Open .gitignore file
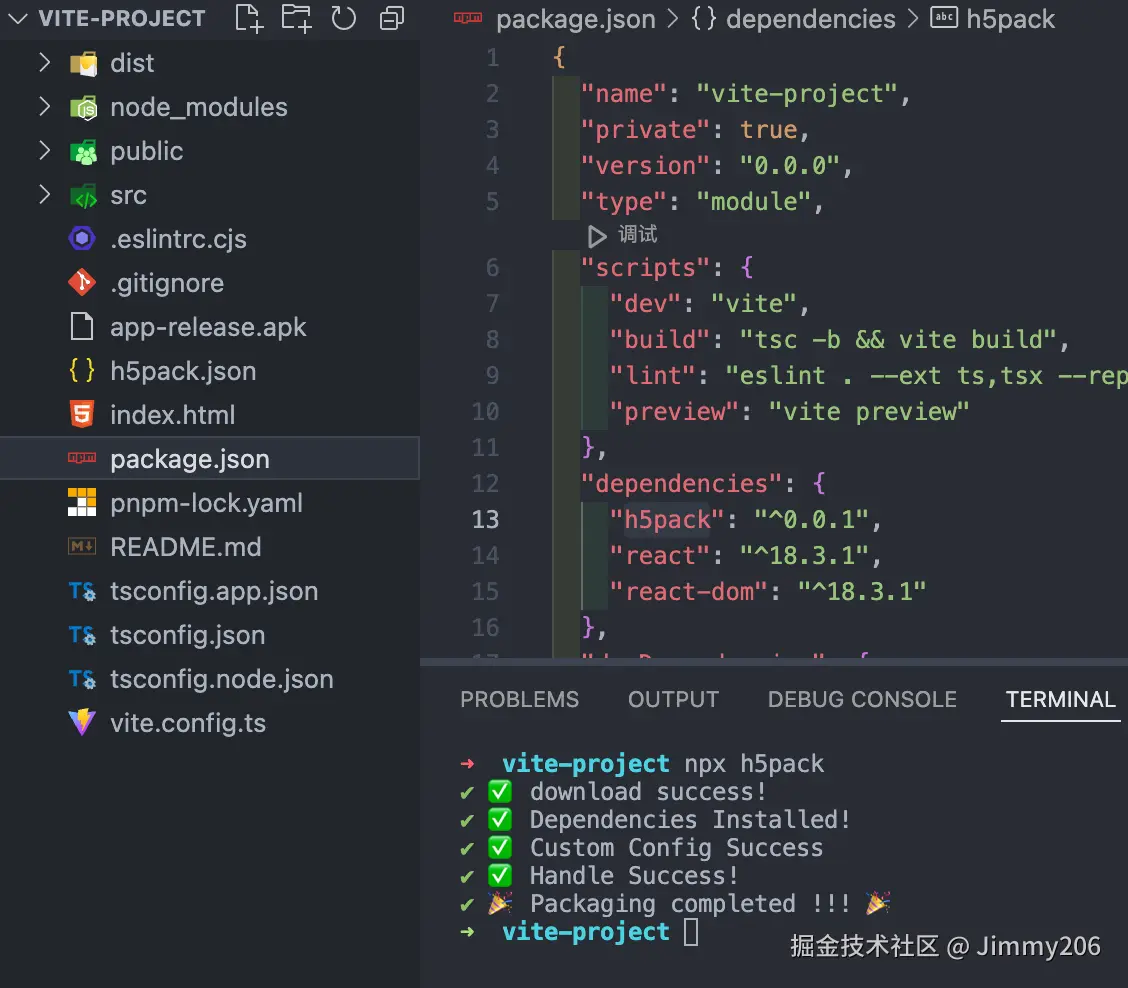The image size is (1128, 988). click(x=167, y=283)
